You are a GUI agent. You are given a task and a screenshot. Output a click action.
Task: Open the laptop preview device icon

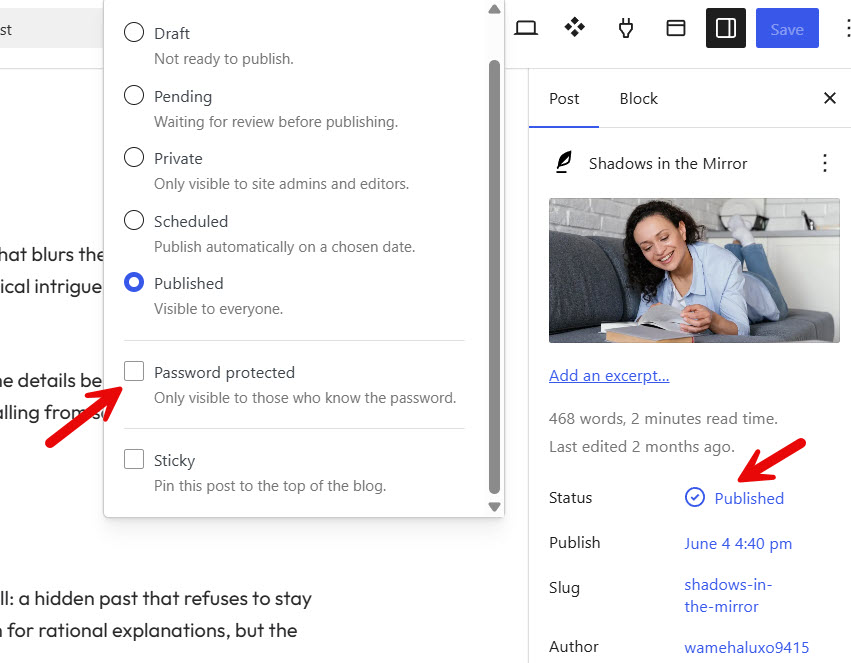coord(525,28)
